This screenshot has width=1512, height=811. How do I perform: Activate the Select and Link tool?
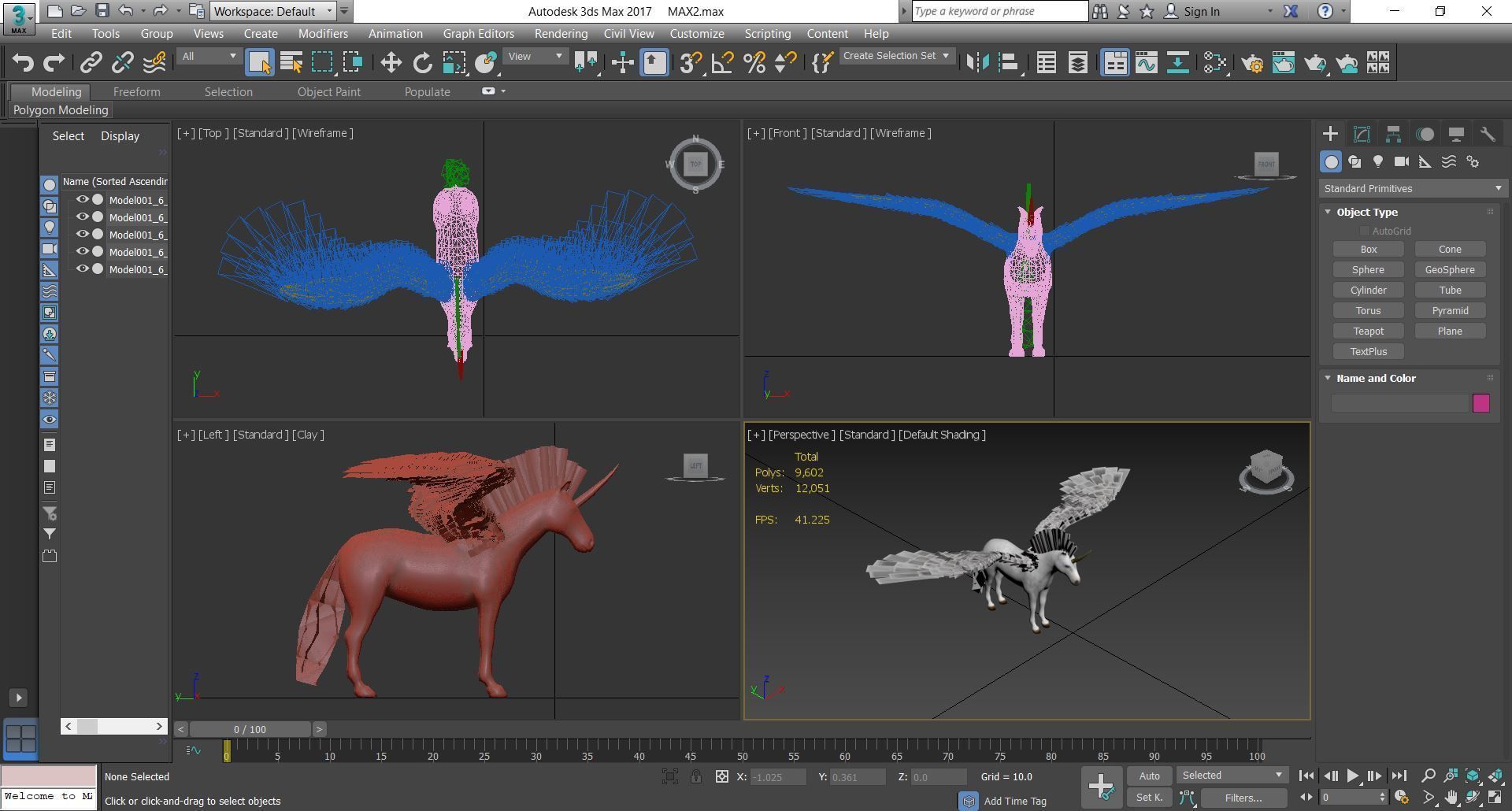(x=91, y=63)
